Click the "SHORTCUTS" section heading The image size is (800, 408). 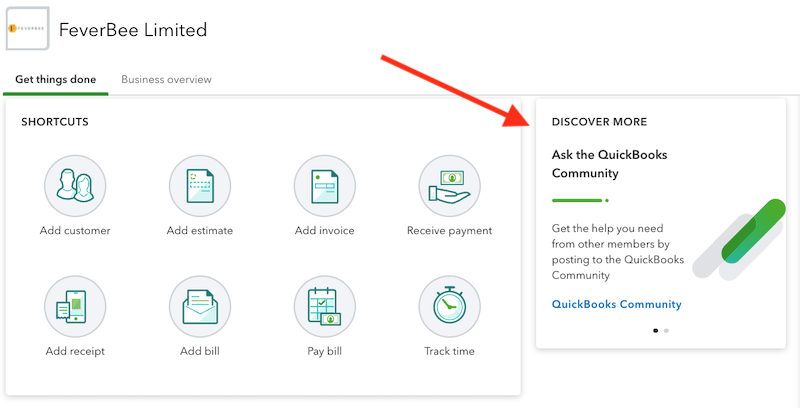point(55,122)
